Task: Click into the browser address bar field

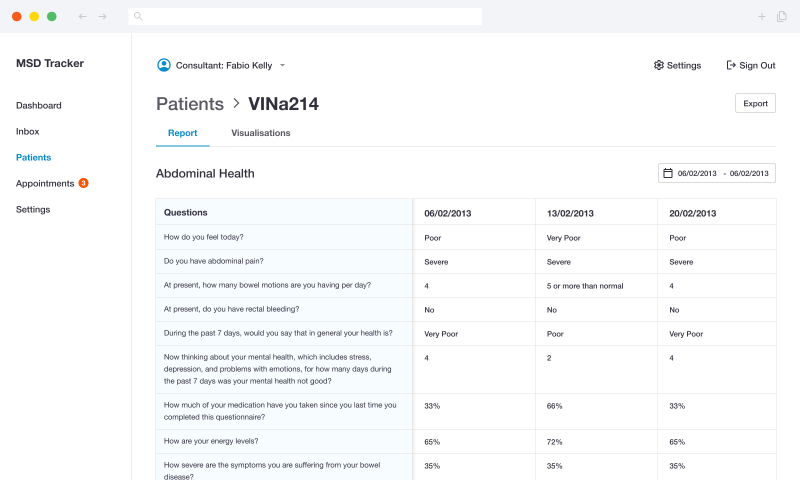Action: pyautogui.click(x=305, y=16)
